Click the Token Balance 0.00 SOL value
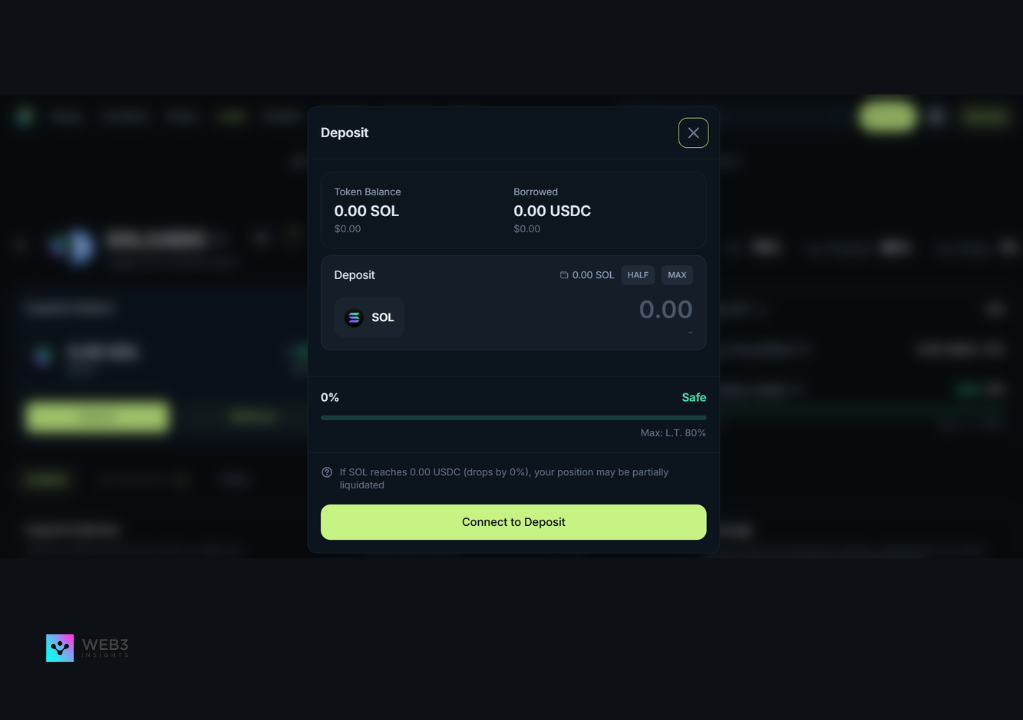The width and height of the screenshot is (1023, 720). [x=366, y=211]
